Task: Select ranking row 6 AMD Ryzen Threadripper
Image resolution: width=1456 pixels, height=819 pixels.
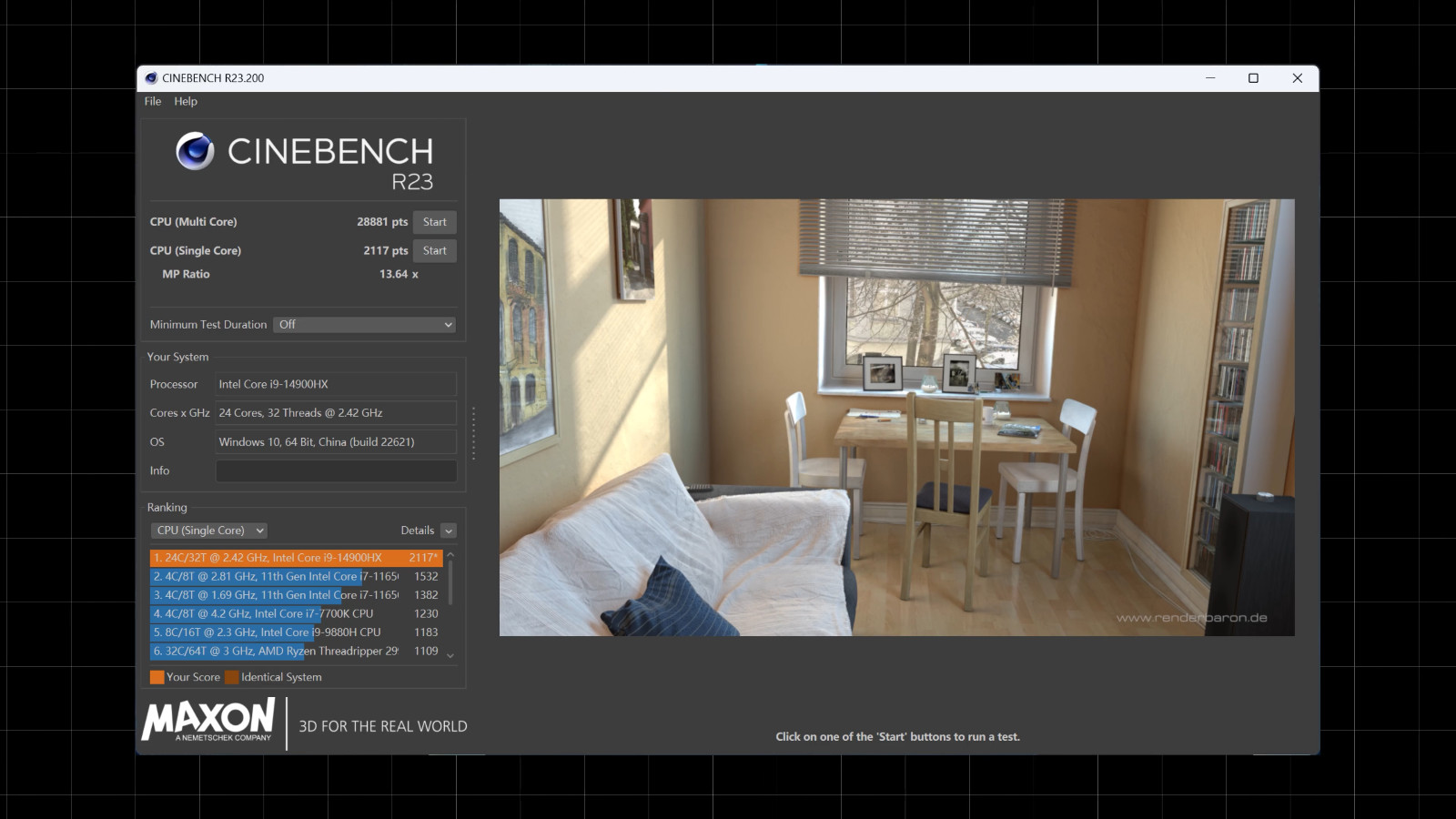Action: coord(297,652)
